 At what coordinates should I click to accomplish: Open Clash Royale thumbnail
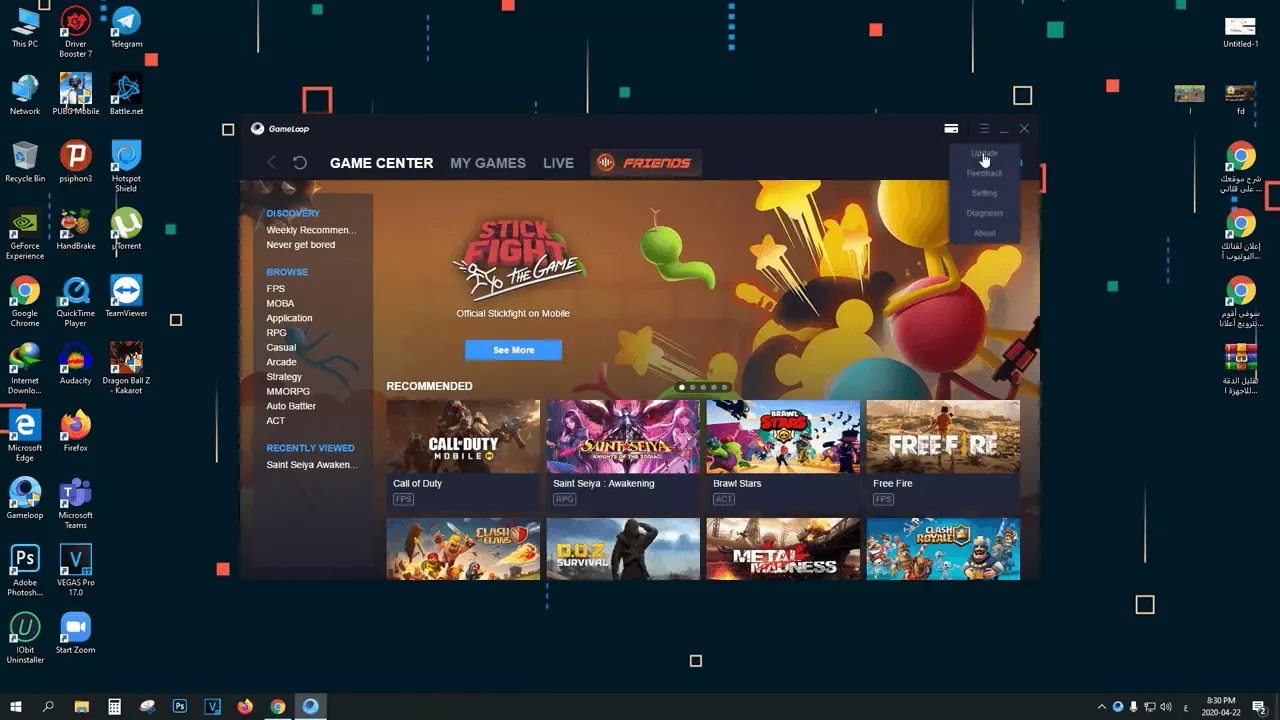point(943,548)
